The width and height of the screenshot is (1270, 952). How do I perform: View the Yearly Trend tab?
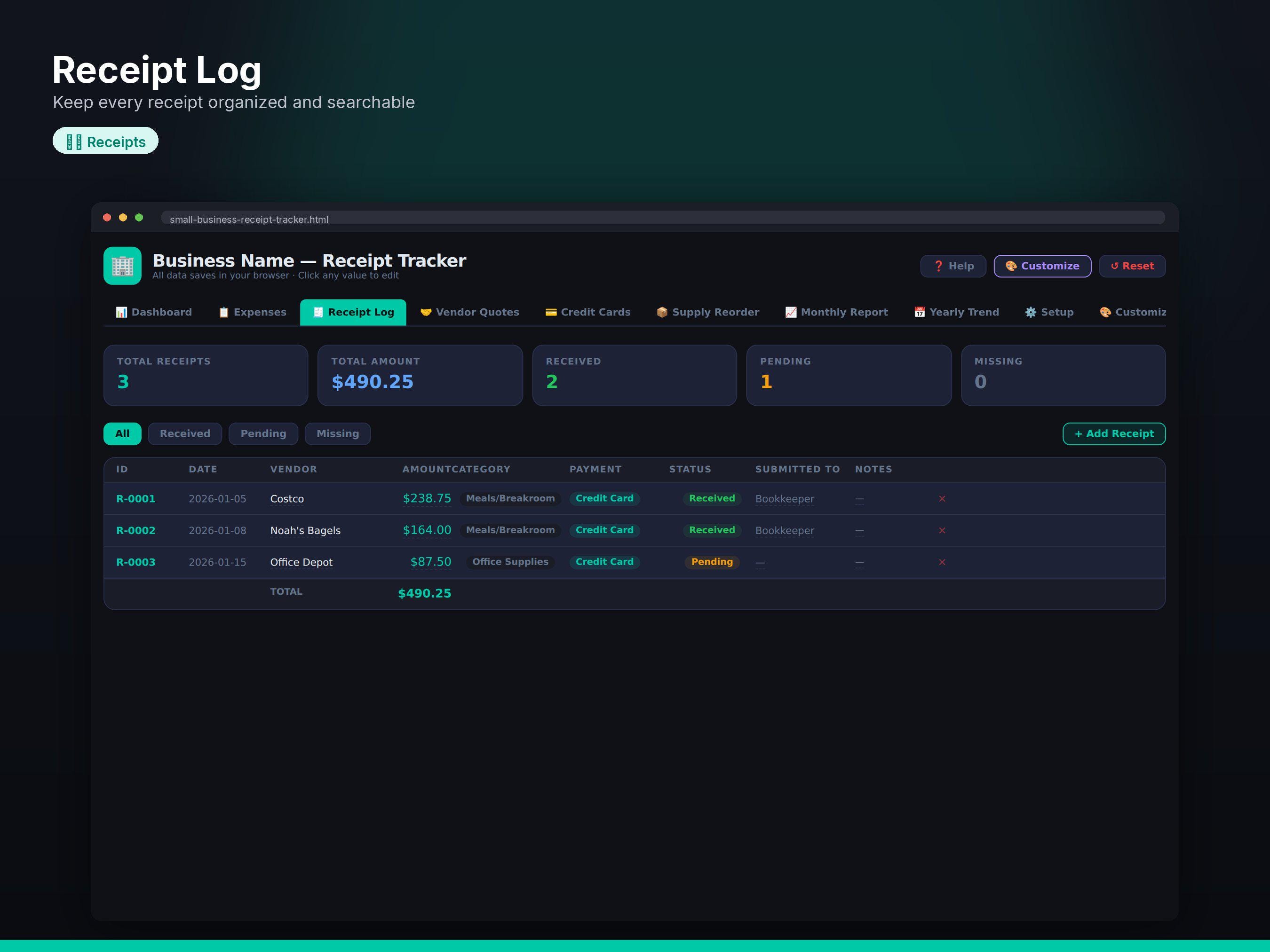pos(957,312)
